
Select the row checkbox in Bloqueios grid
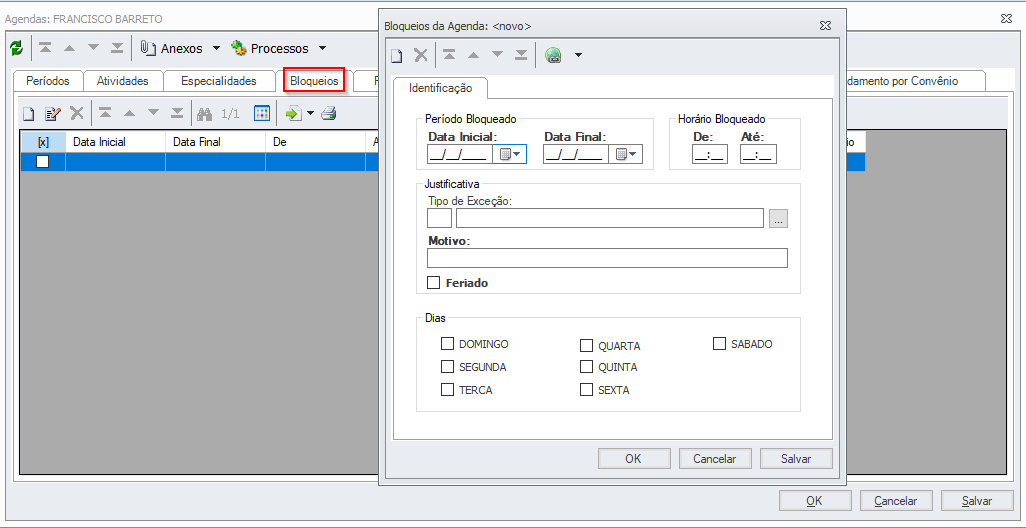pos(43,162)
